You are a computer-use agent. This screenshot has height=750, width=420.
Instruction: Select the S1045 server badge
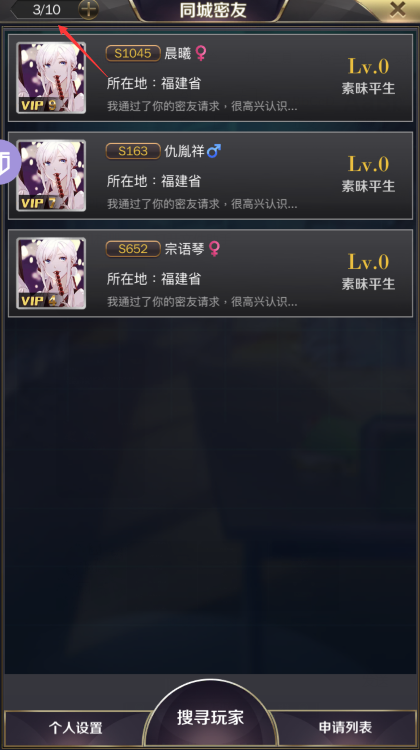133,53
